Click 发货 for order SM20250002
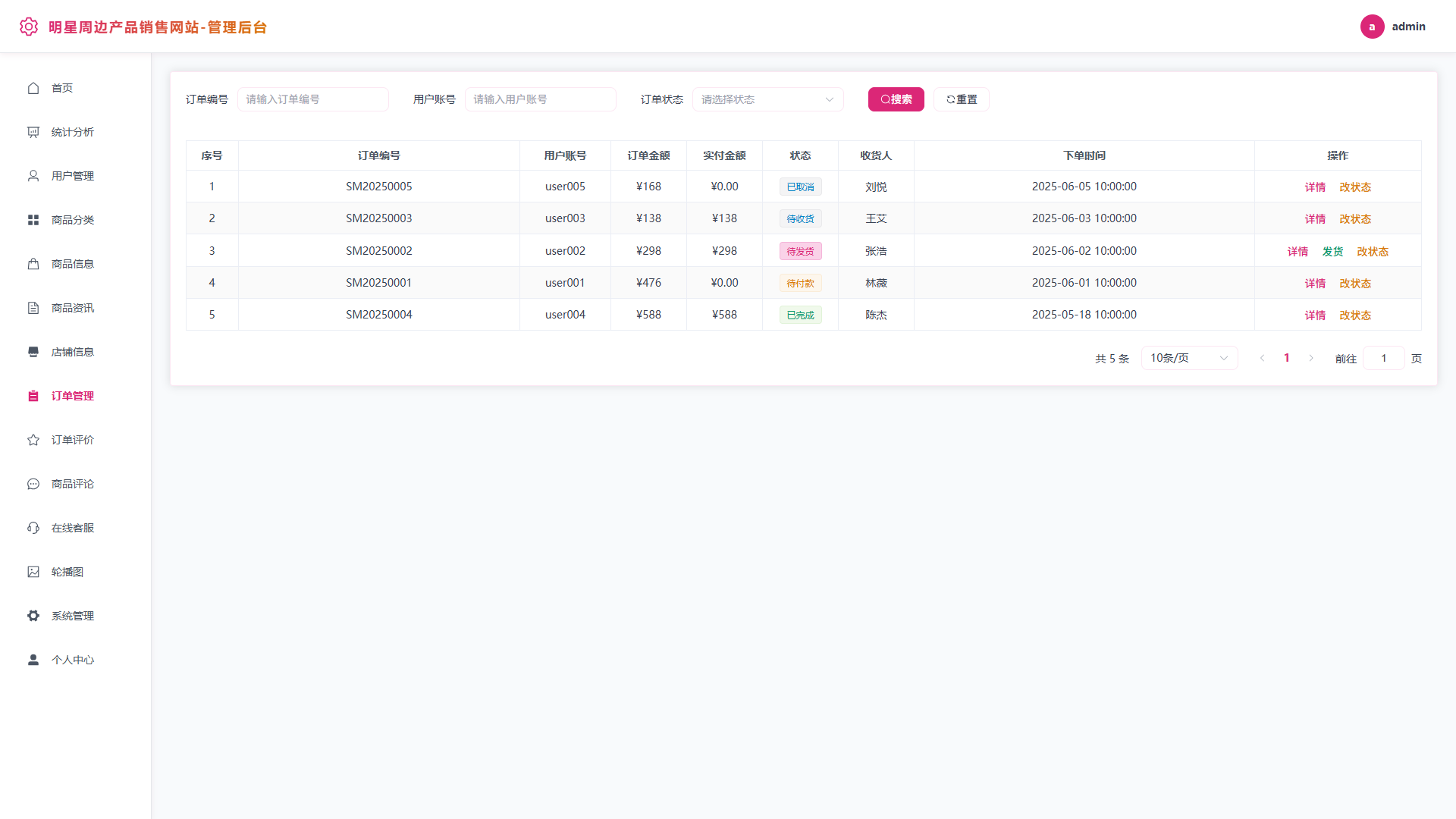The height and width of the screenshot is (819, 1456). pyautogui.click(x=1332, y=252)
